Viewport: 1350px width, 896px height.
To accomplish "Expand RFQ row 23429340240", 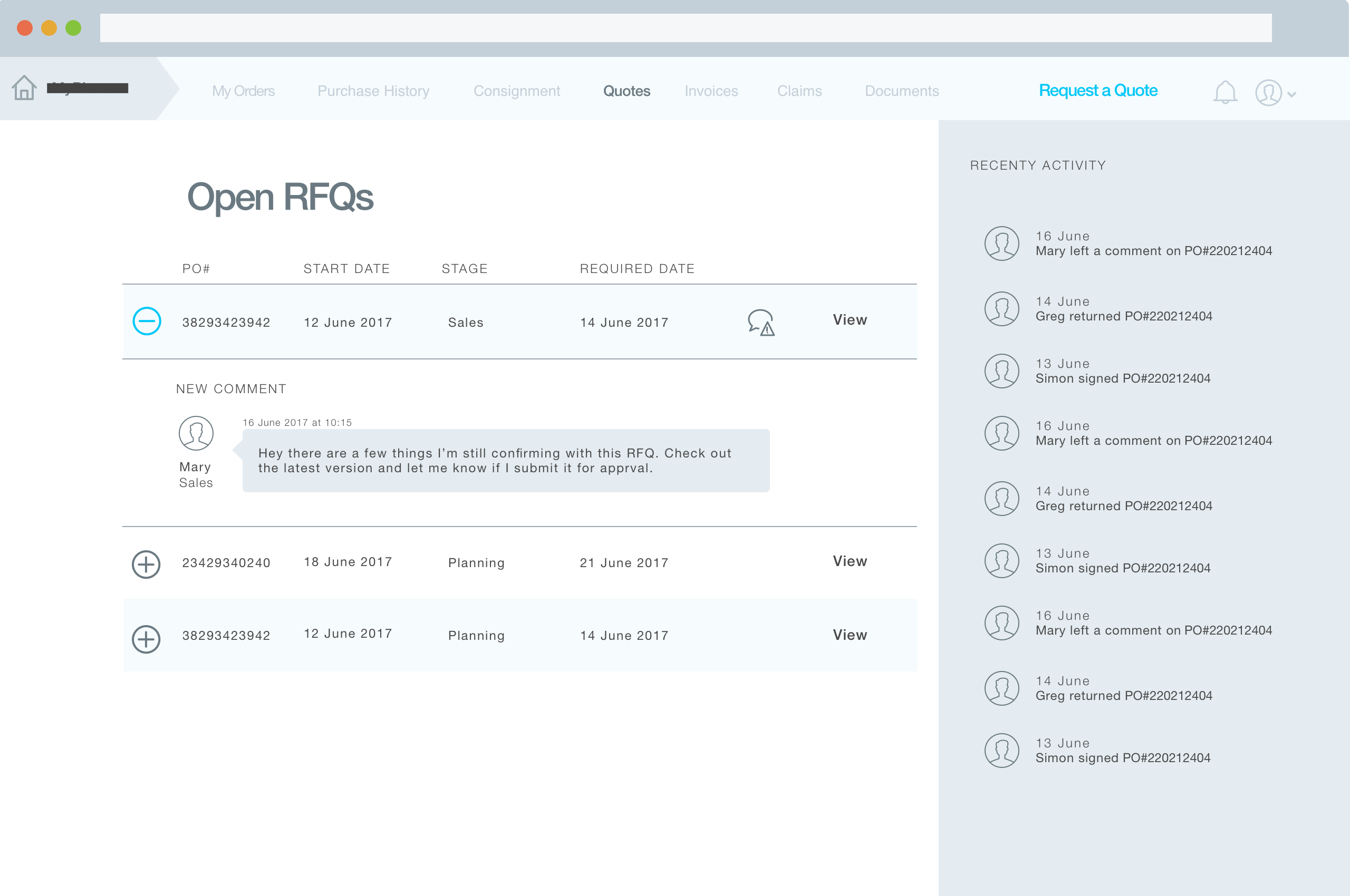I will pyautogui.click(x=146, y=564).
